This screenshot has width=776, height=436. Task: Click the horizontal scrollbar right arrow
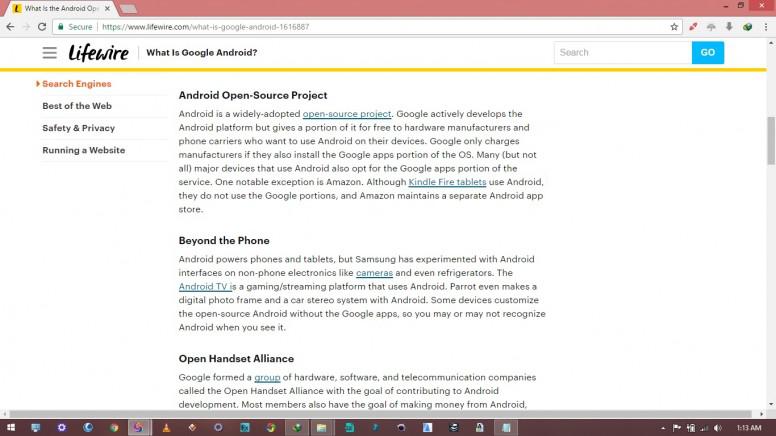point(762,414)
